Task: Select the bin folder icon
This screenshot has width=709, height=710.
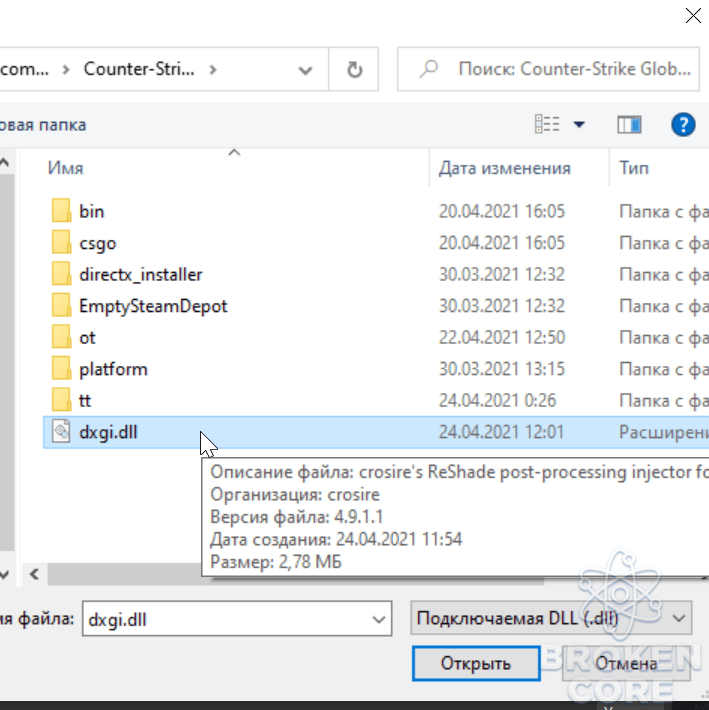Action: point(61,211)
